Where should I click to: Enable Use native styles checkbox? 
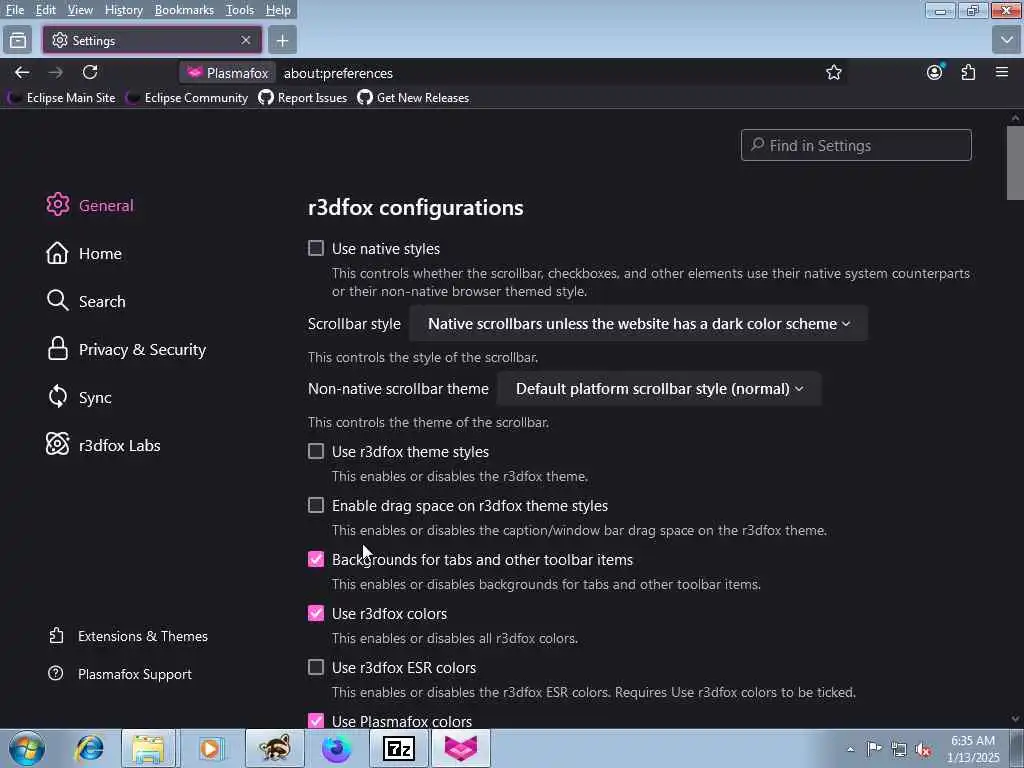coord(316,248)
